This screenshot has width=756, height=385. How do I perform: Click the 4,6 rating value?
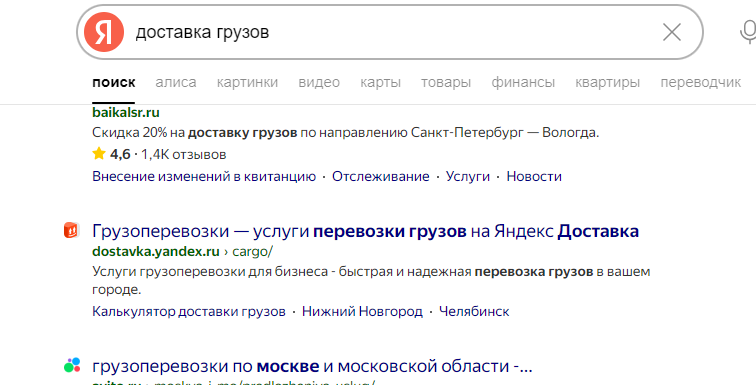[120, 155]
